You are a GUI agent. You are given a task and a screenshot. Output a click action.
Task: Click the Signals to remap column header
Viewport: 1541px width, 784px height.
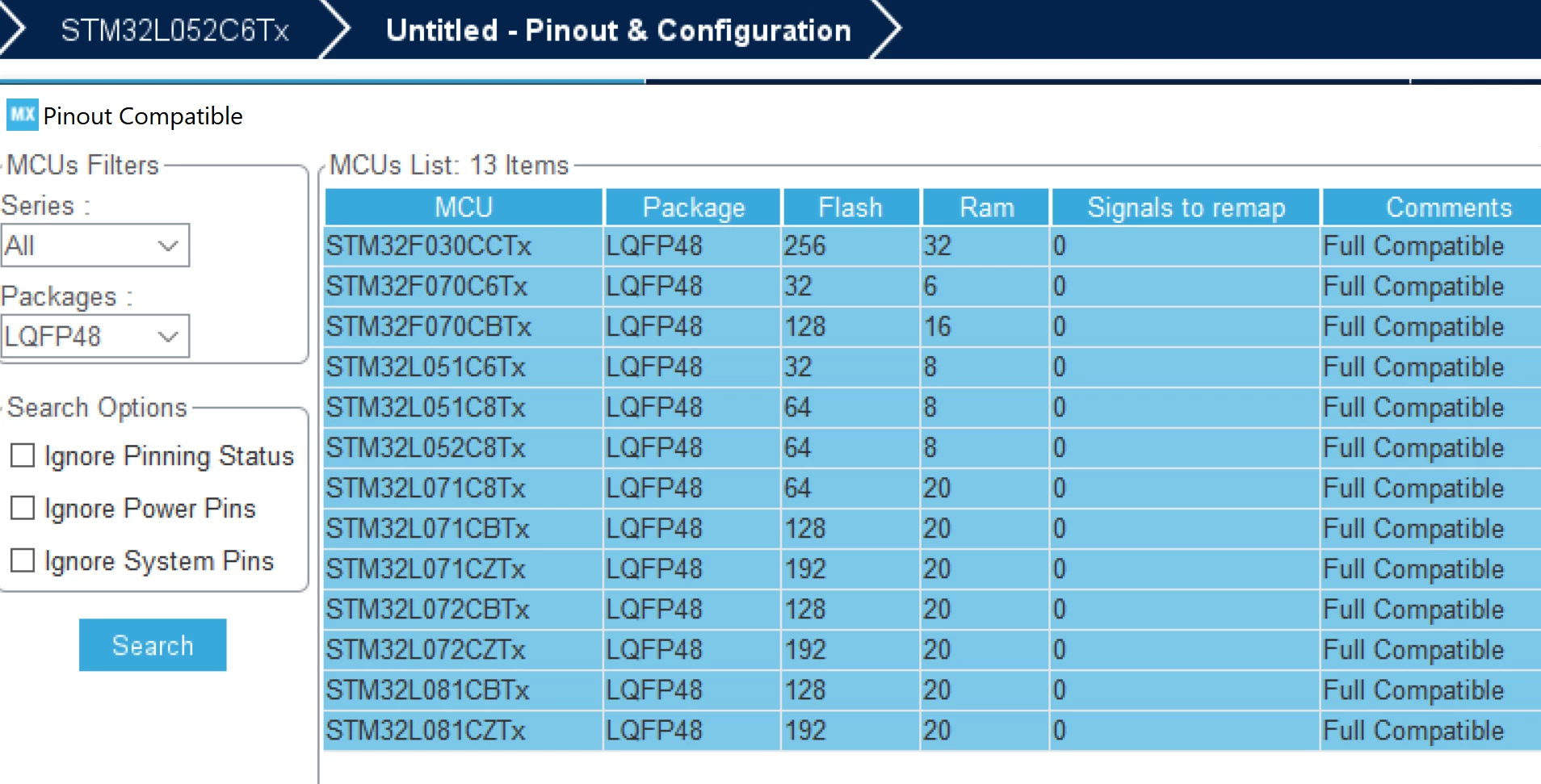tap(1186, 208)
